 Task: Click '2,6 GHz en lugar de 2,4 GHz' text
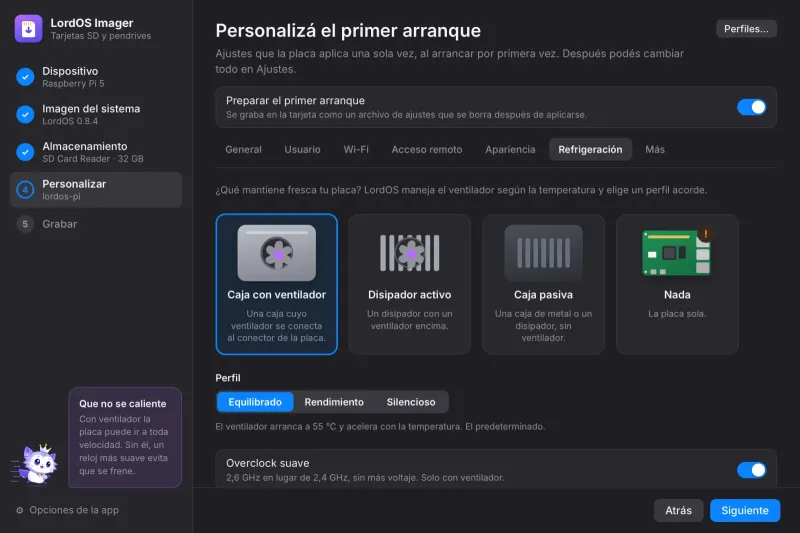pos(365,478)
